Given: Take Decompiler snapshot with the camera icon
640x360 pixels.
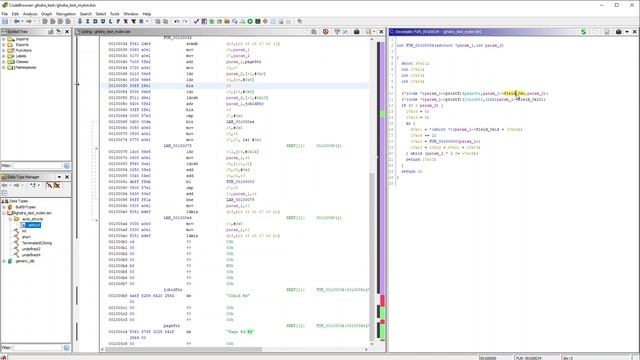Looking at the screenshot, I should 618,31.
